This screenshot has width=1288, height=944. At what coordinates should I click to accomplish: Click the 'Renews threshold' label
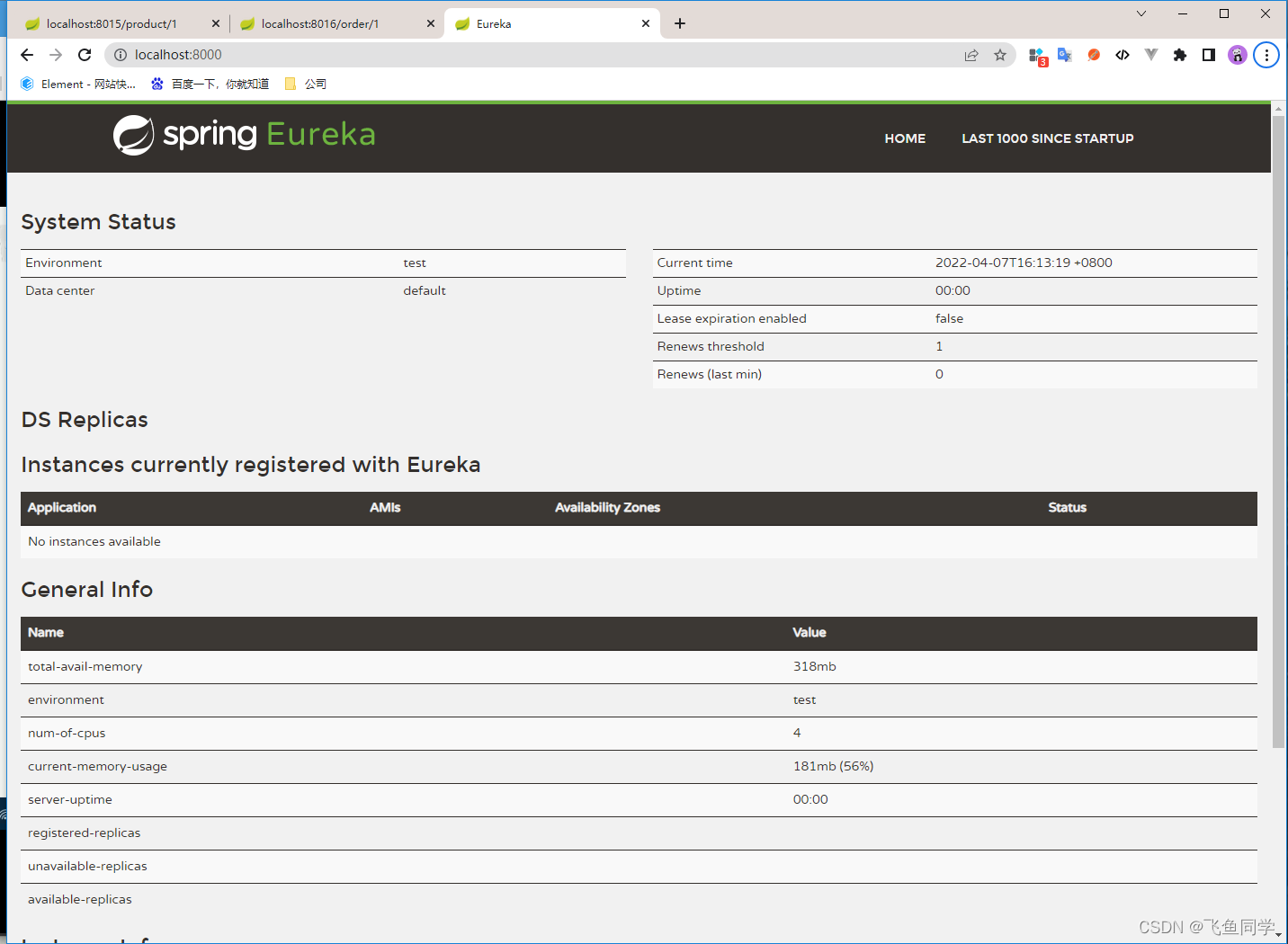711,346
